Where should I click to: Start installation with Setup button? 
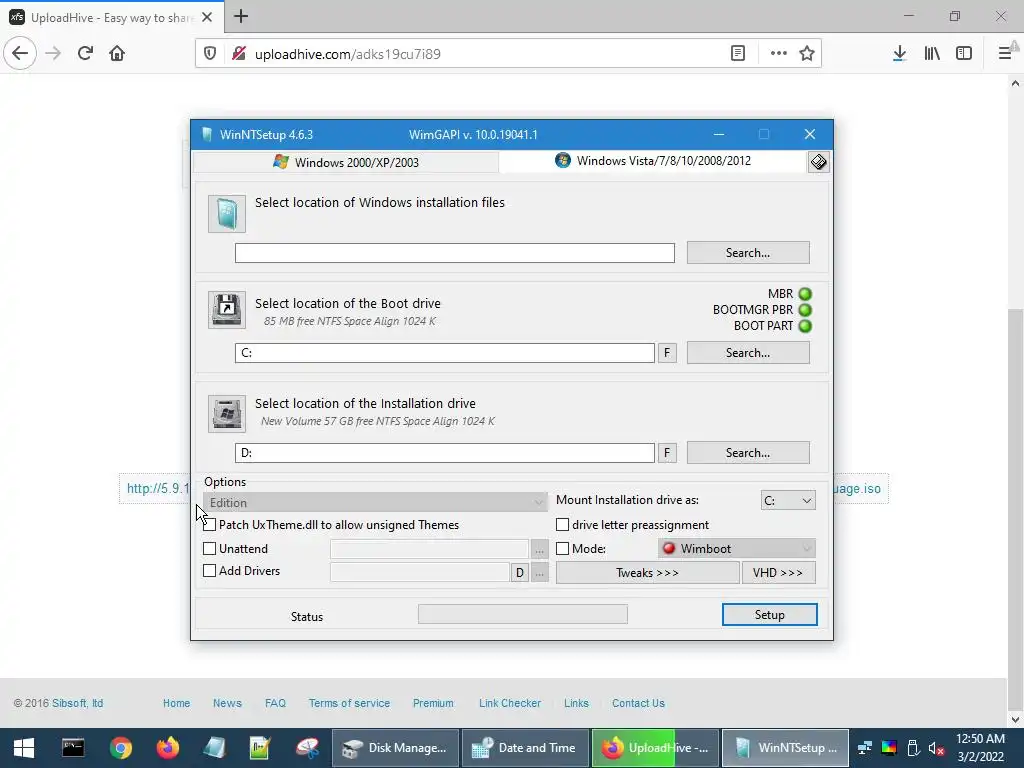click(x=769, y=615)
